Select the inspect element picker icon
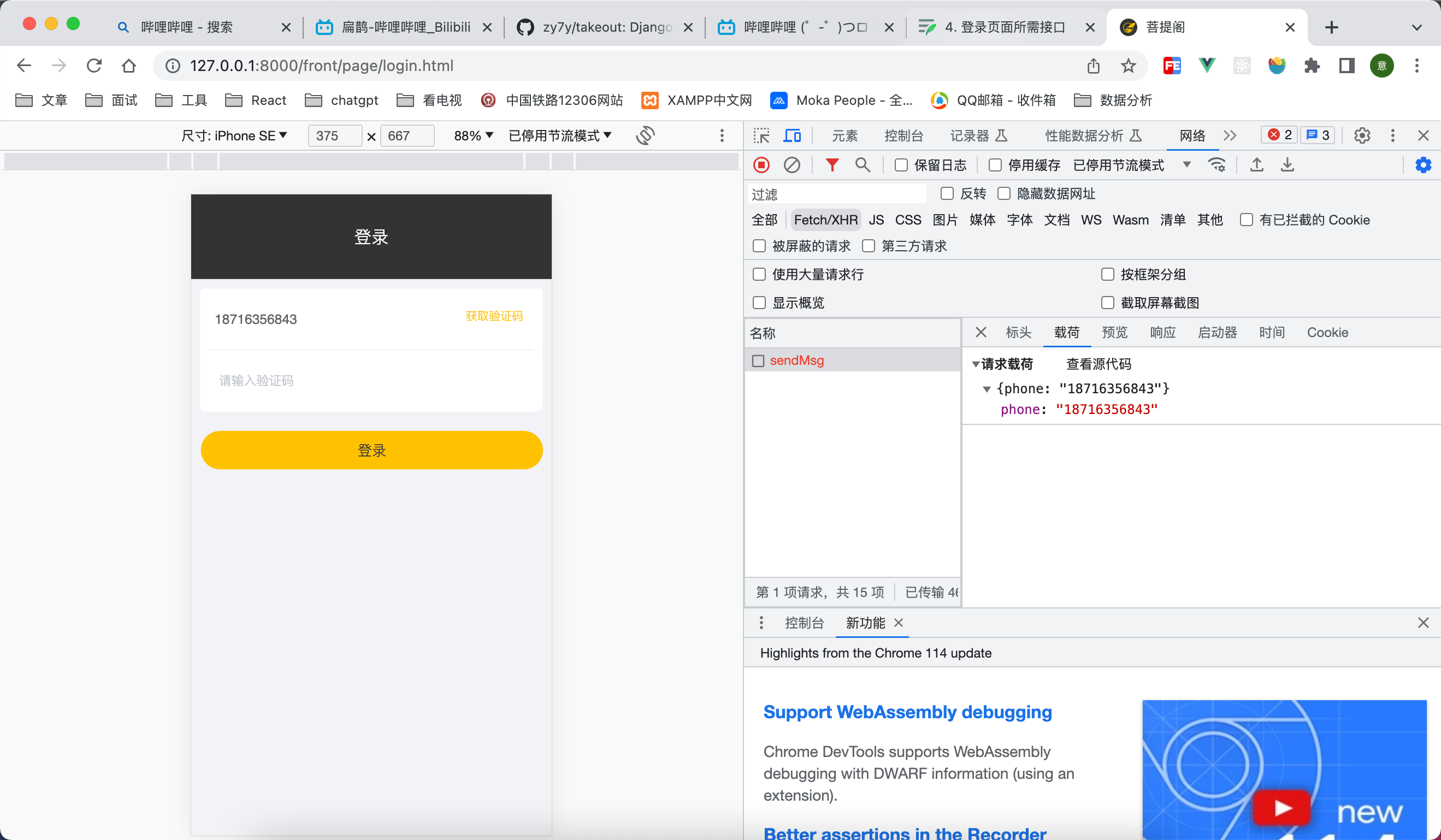 [x=761, y=135]
